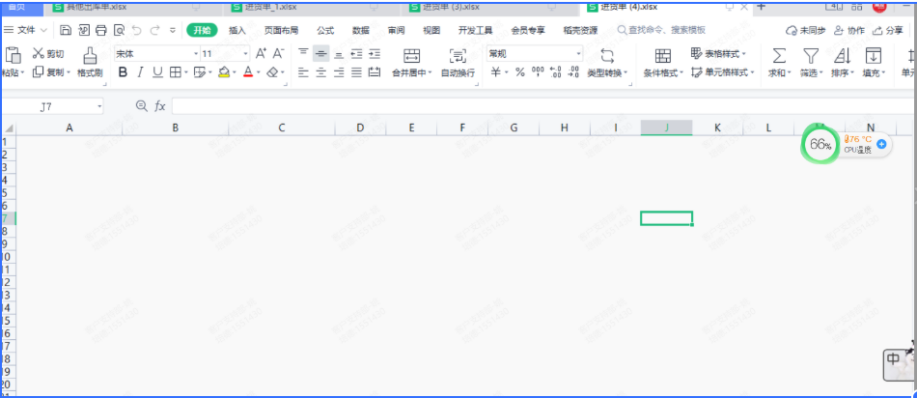Screen dimensions: 917x398
Task: Apply the cell borders icon
Action: pos(175,72)
